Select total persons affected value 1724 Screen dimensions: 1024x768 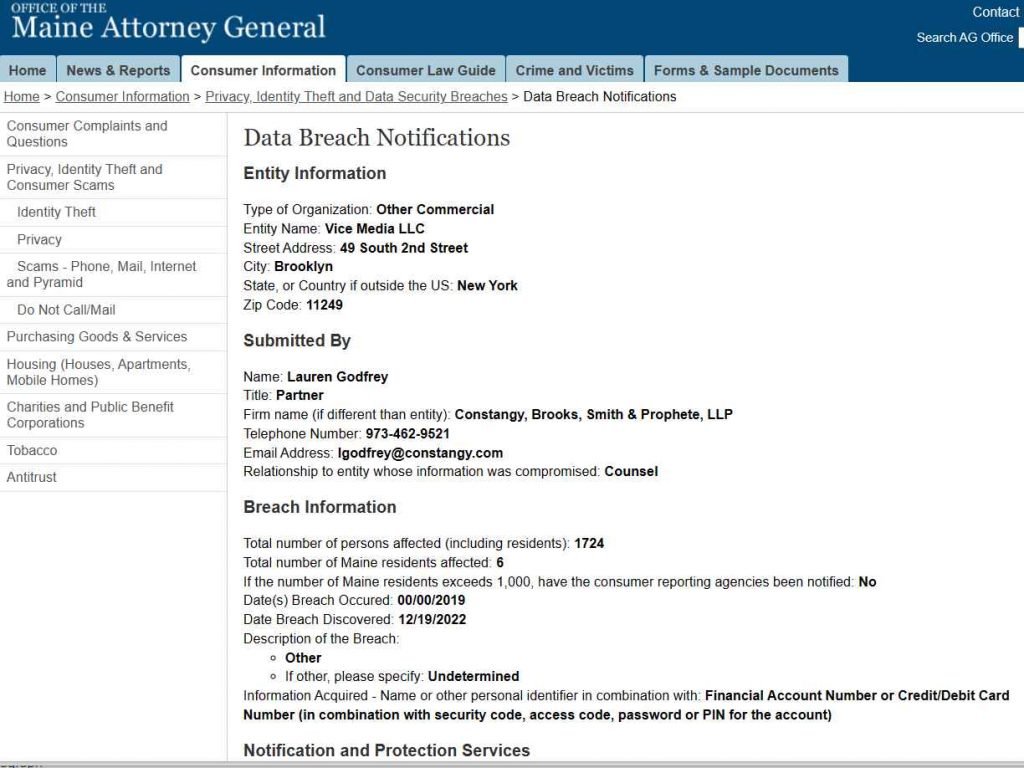[589, 543]
